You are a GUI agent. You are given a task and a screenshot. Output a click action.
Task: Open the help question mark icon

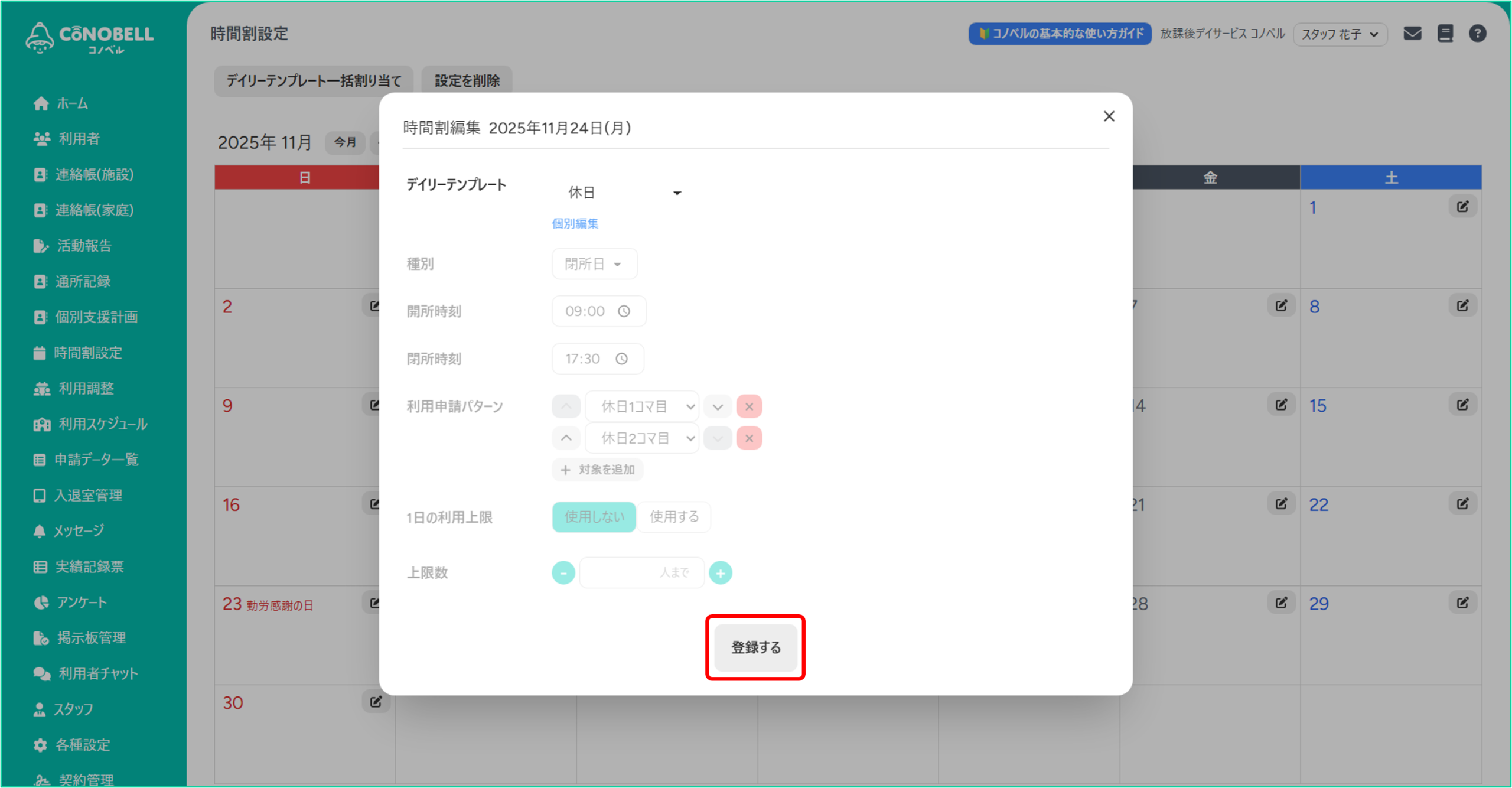[x=1477, y=34]
